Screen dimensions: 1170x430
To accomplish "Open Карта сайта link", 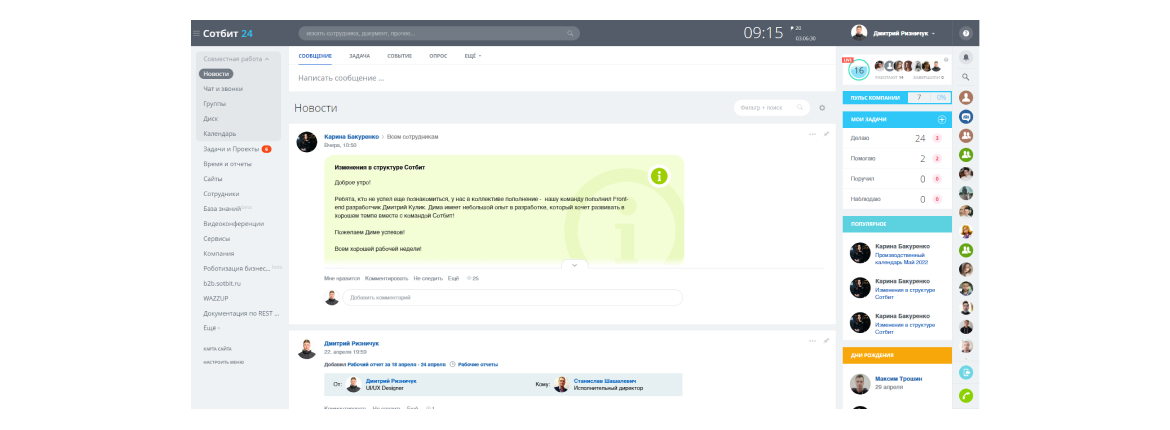I will [x=216, y=349].
